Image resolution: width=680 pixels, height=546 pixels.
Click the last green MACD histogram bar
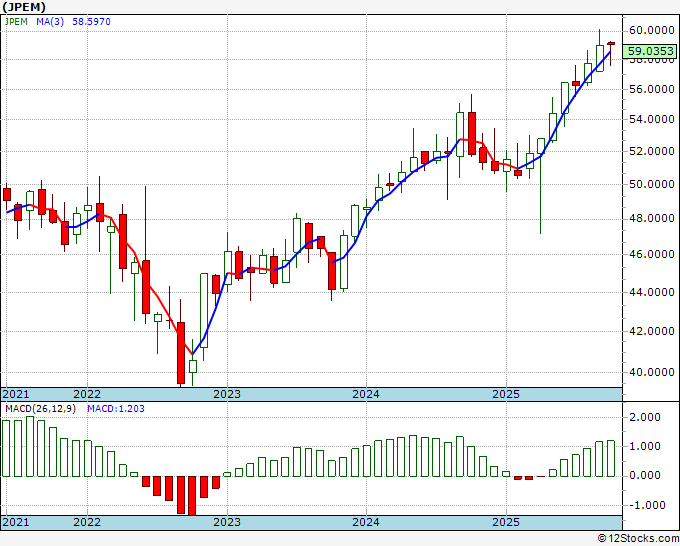(611, 458)
